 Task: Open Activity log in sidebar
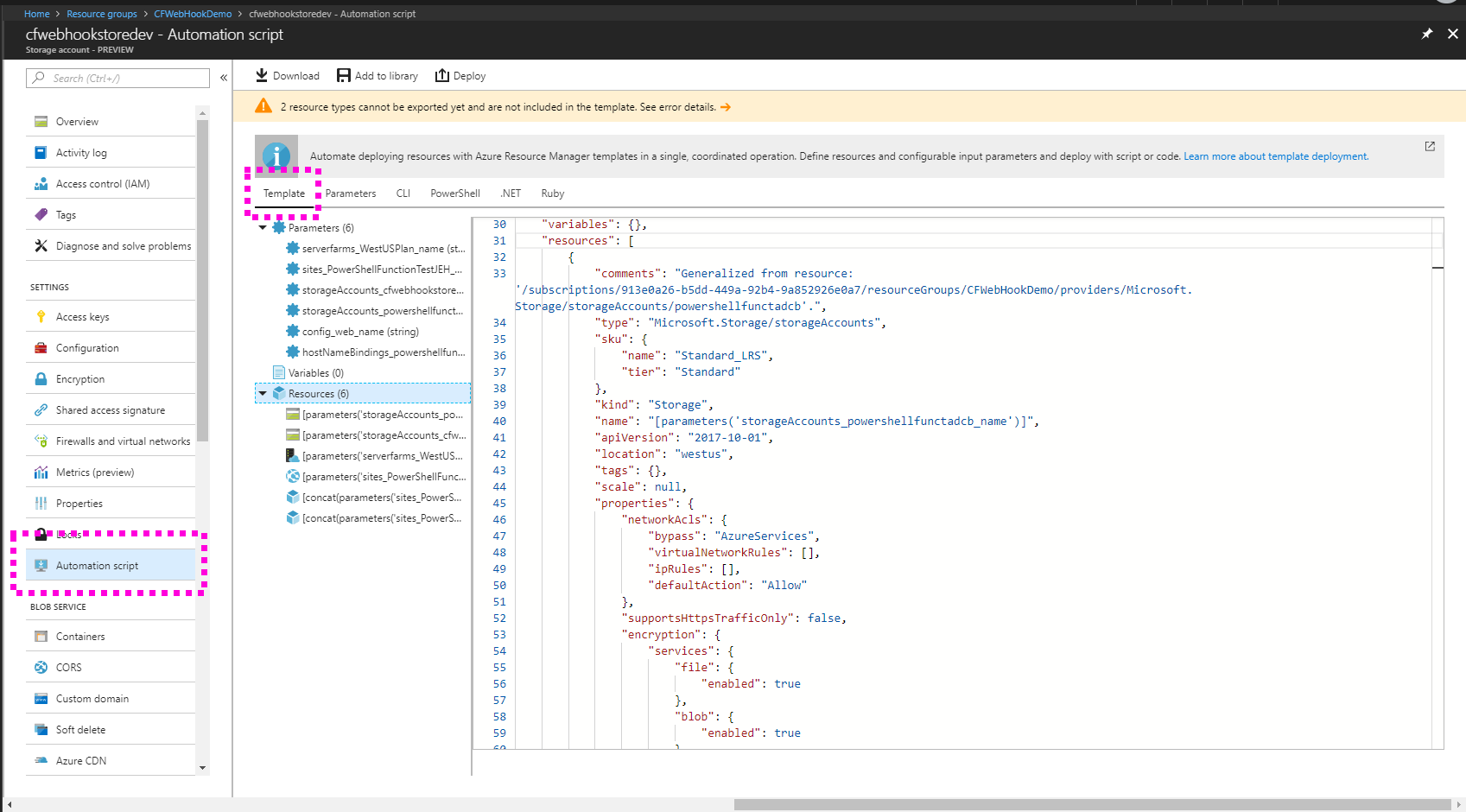pyautogui.click(x=111, y=153)
